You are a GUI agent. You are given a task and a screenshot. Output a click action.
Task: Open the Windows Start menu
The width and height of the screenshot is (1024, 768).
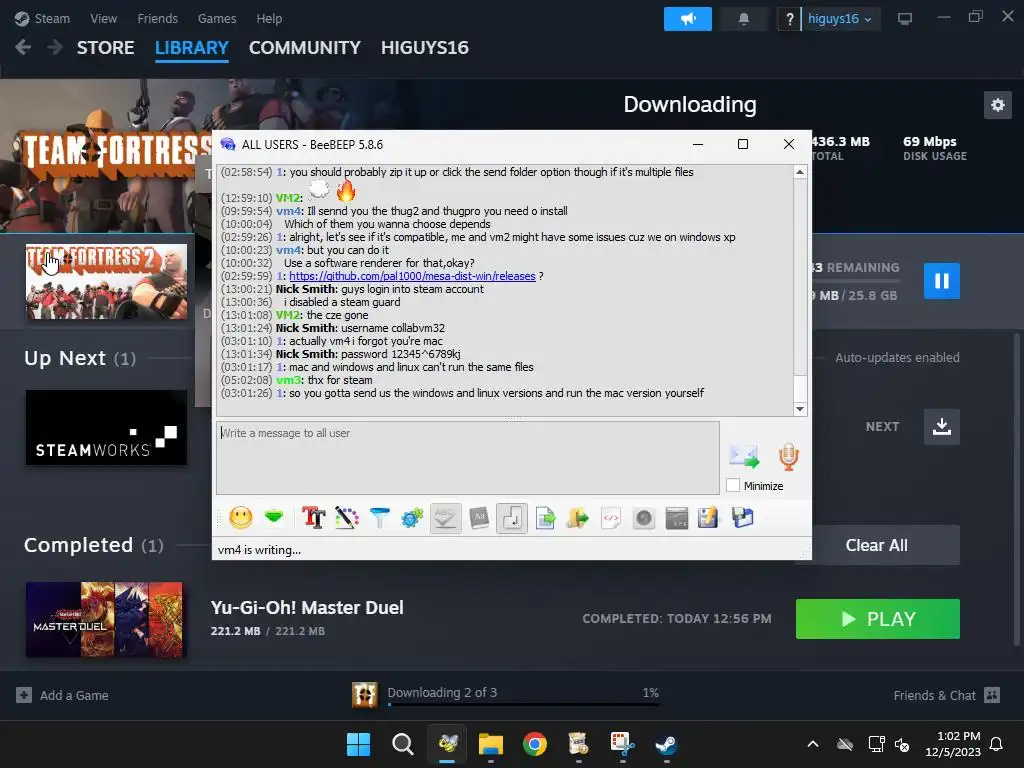coord(358,744)
